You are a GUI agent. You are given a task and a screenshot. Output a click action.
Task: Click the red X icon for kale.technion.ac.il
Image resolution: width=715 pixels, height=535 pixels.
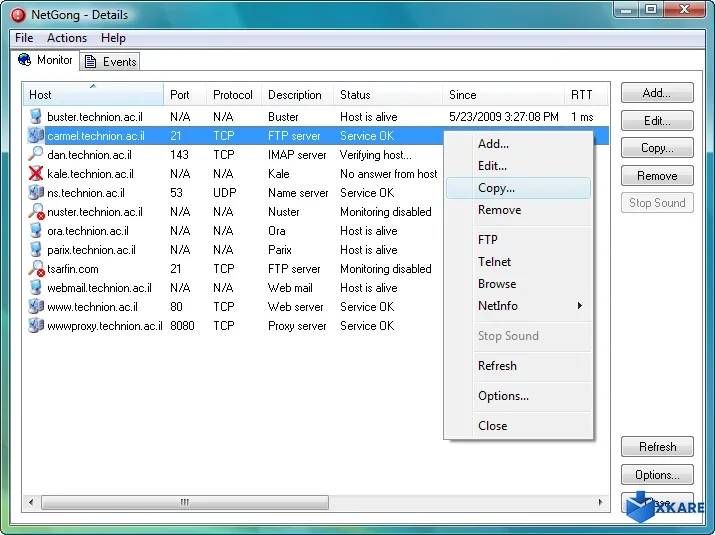tap(36, 173)
